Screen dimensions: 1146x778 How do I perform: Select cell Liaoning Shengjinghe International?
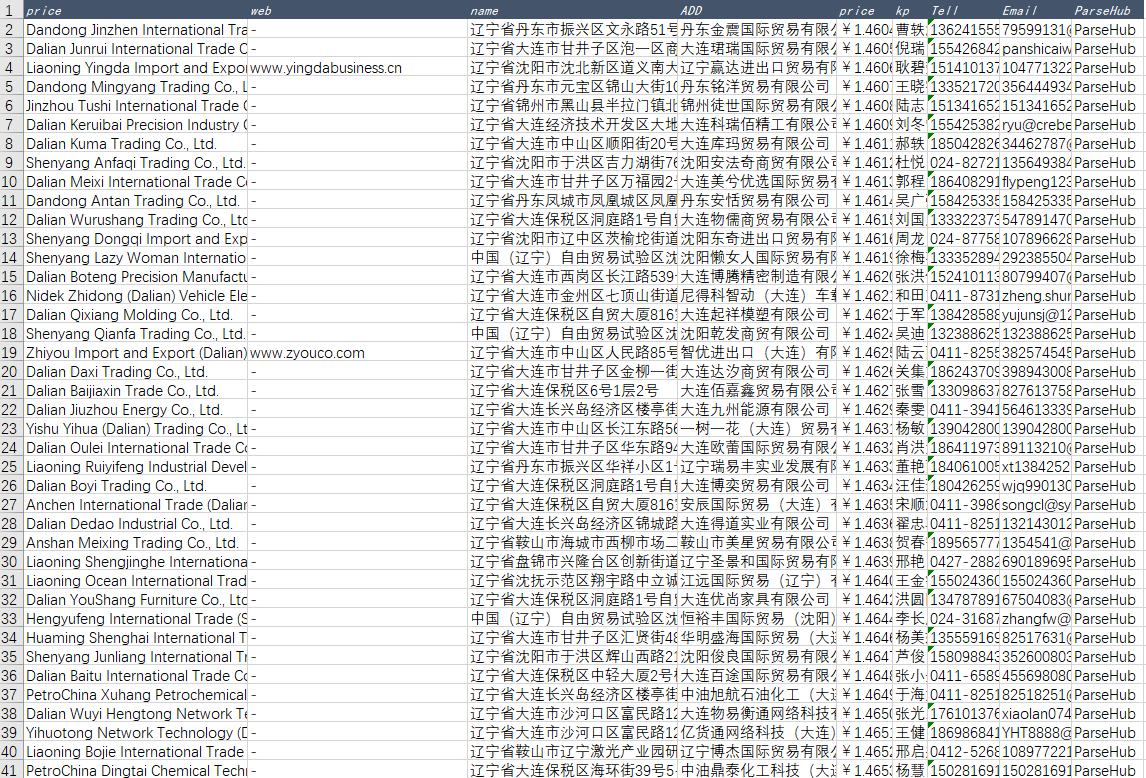pyautogui.click(x=136, y=562)
